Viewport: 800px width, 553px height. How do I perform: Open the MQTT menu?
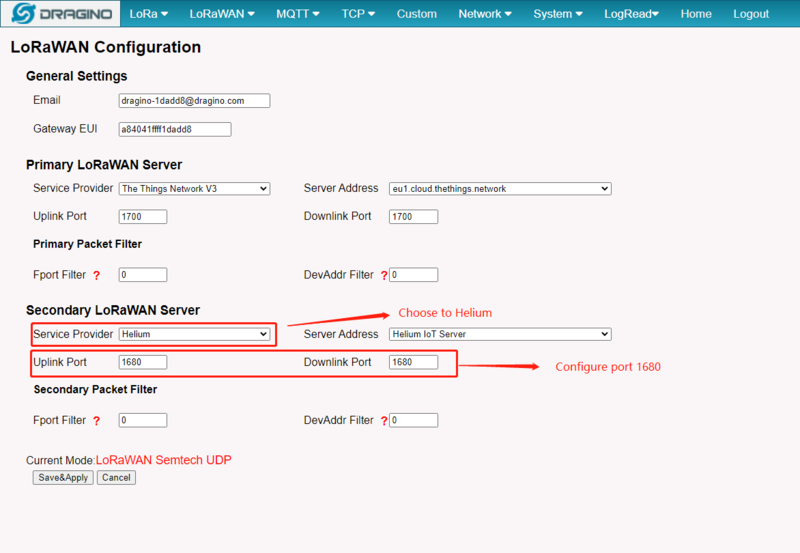(297, 14)
